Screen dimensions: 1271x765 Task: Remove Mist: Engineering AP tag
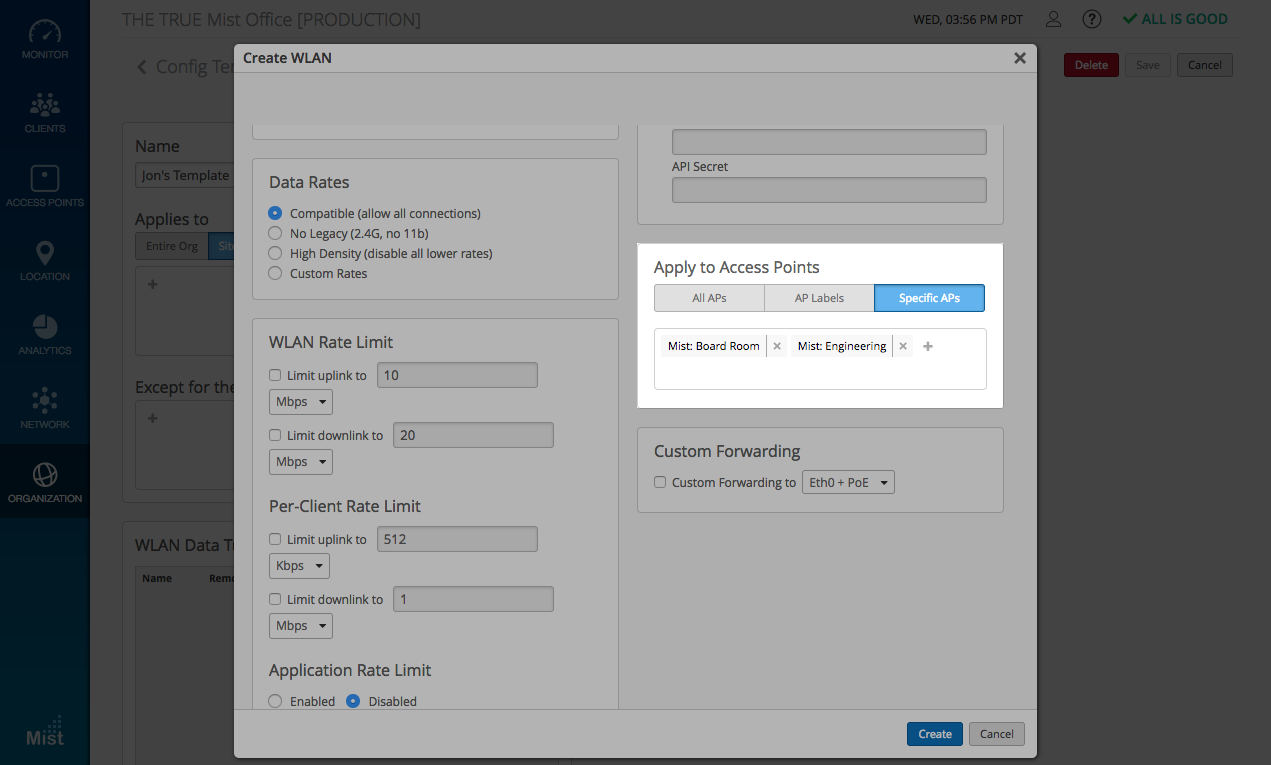click(903, 346)
